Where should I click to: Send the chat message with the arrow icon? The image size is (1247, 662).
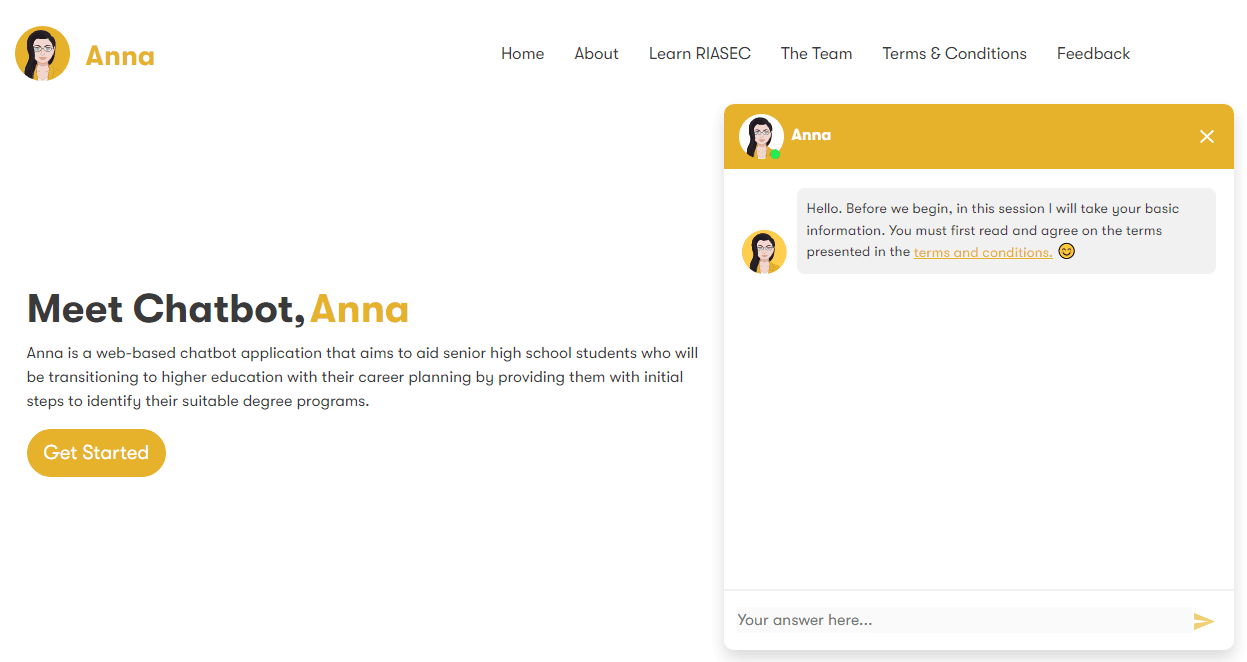pos(1204,620)
